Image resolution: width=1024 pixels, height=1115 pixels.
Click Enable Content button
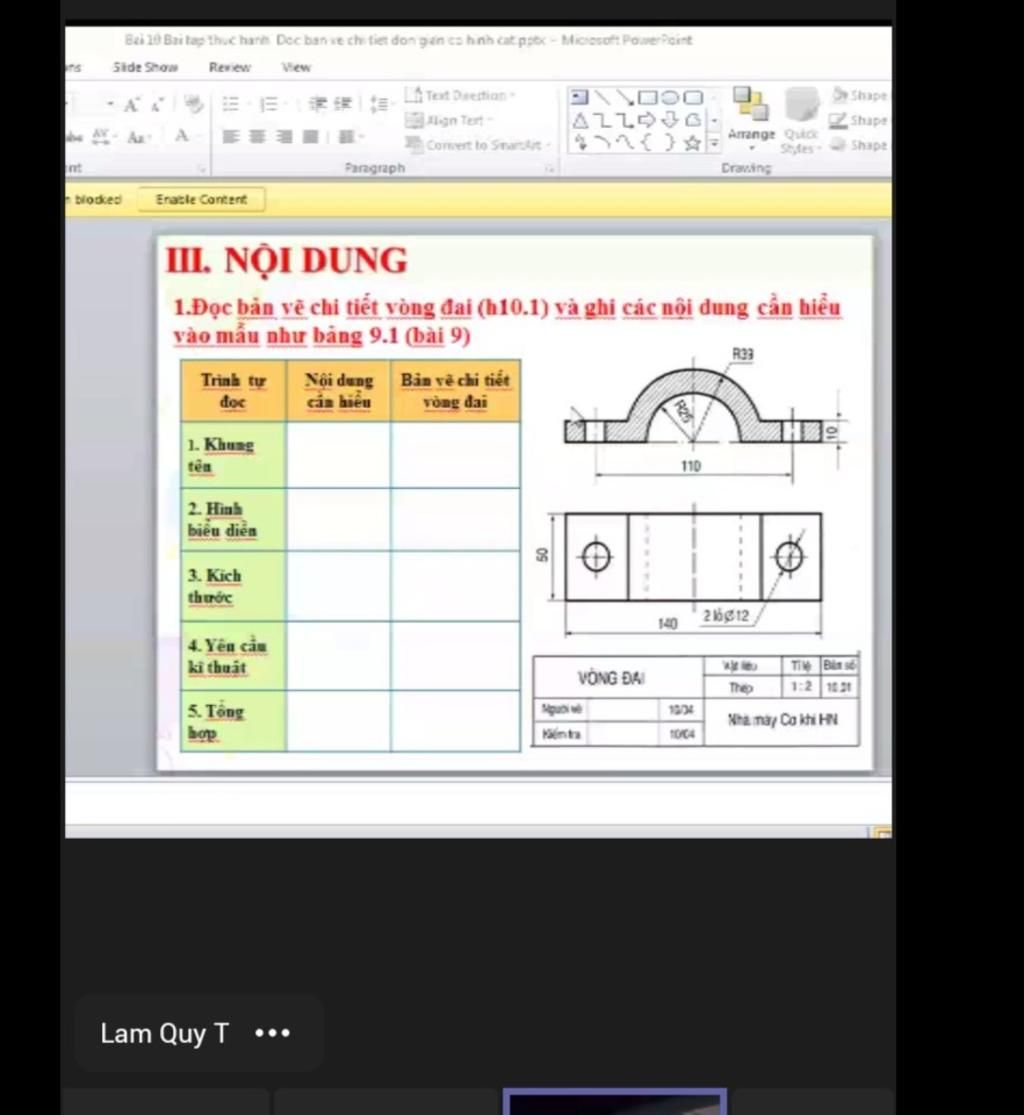[x=201, y=199]
